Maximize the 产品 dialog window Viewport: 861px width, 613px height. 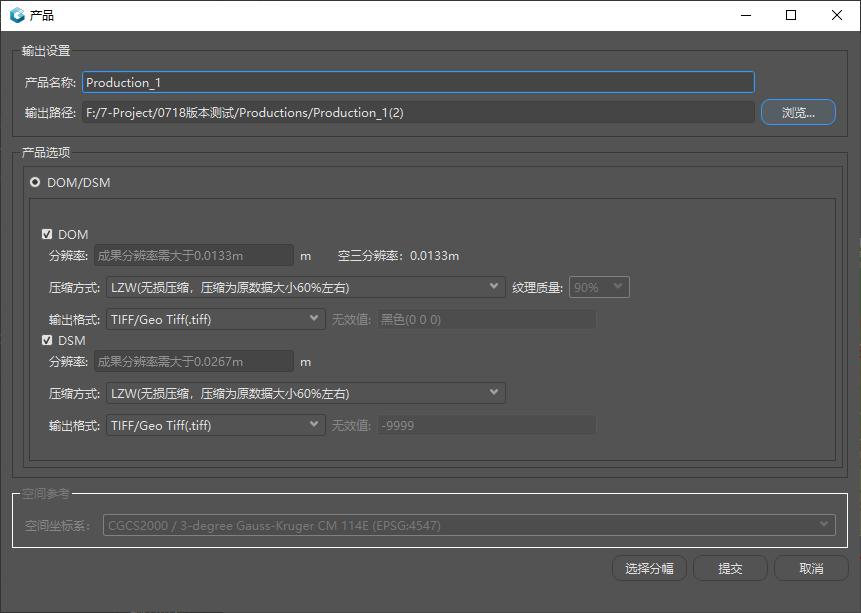coord(791,15)
